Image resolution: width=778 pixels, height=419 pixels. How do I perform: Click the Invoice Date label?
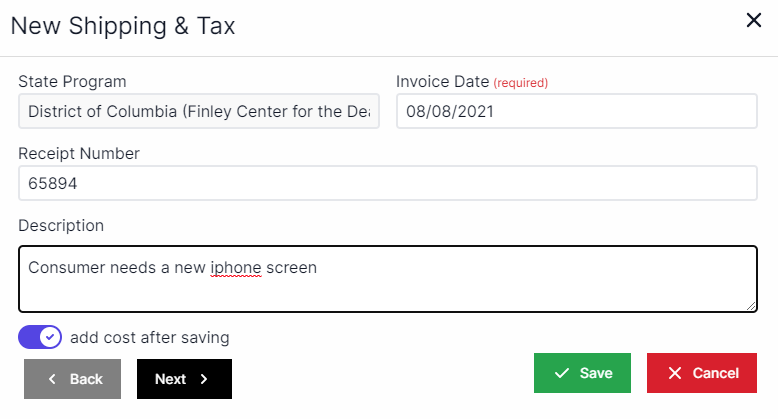point(442,82)
